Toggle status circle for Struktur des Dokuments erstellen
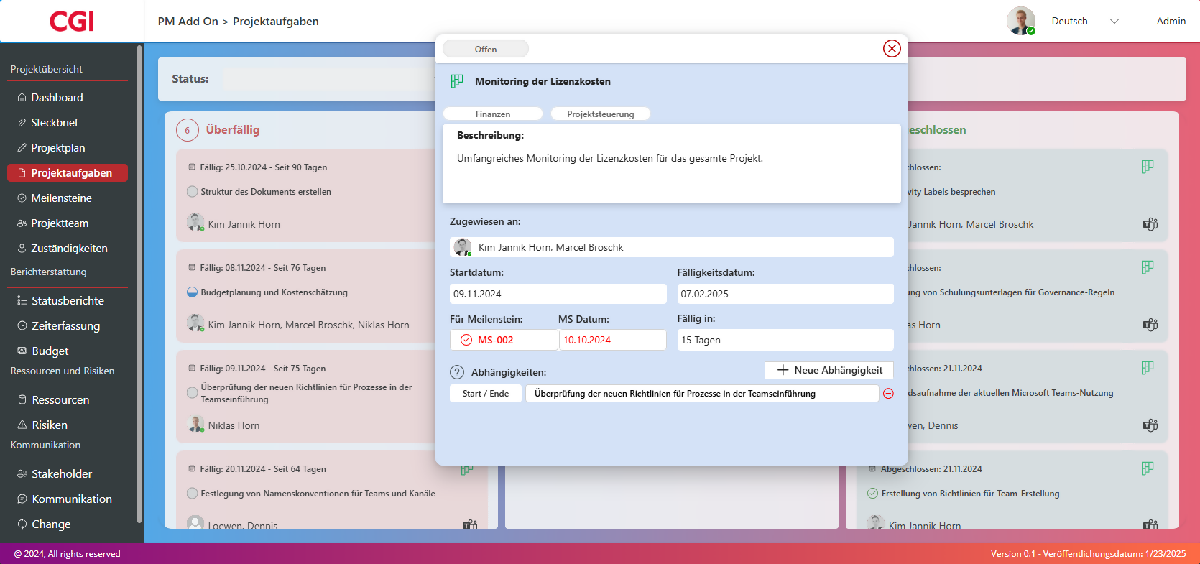This screenshot has height=564, width=1200. point(192,192)
